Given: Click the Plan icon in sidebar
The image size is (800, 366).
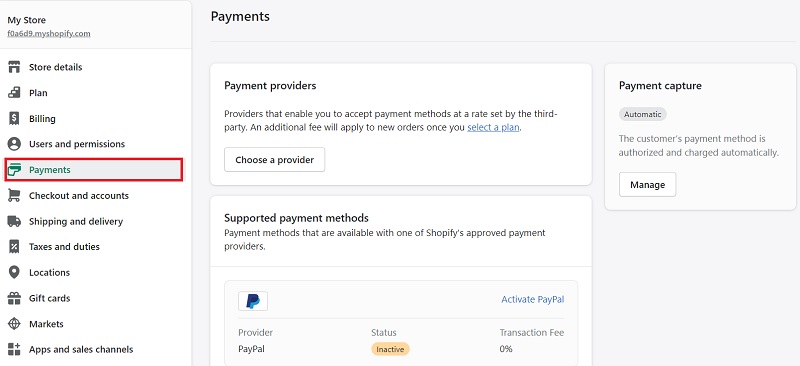Looking at the screenshot, I should coord(14,93).
